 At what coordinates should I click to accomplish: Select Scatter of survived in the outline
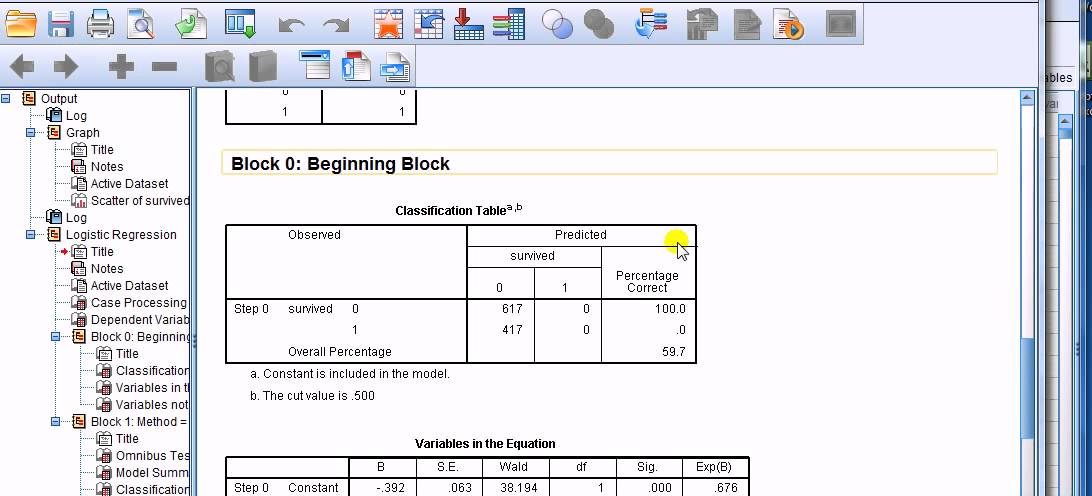point(140,201)
